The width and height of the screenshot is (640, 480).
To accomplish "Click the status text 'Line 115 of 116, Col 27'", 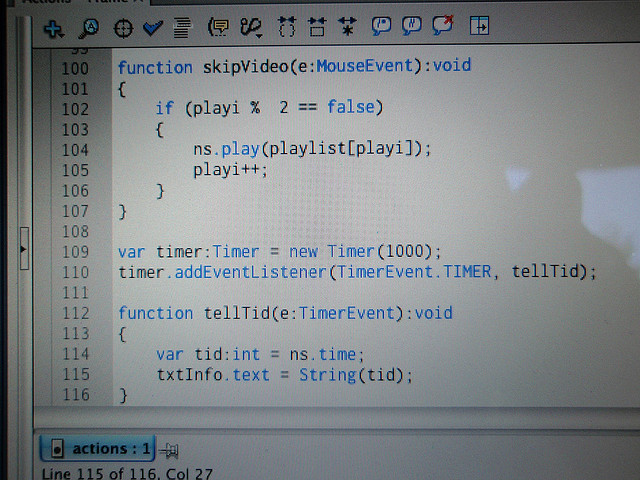I will 127,474.
